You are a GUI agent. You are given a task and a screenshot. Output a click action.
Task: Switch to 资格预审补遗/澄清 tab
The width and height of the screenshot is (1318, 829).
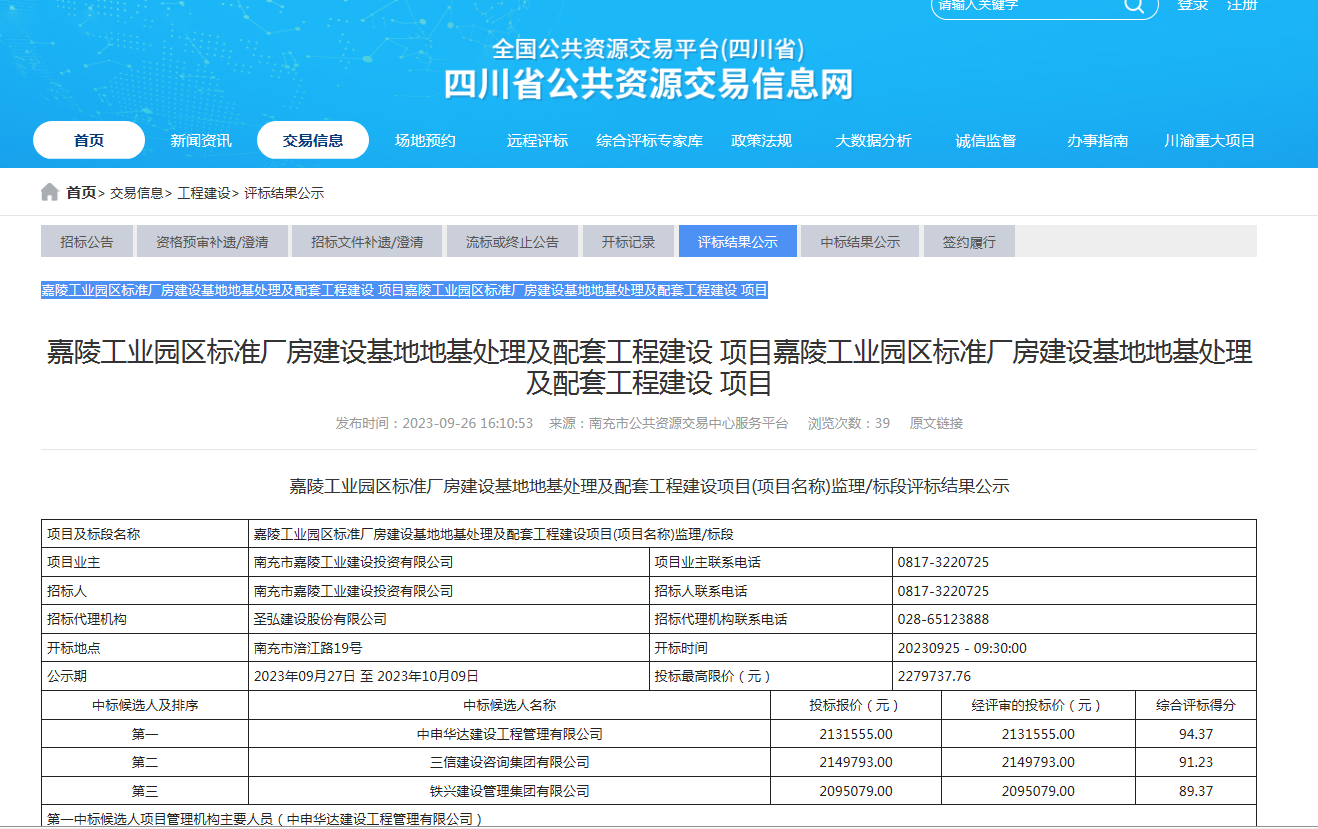point(212,242)
